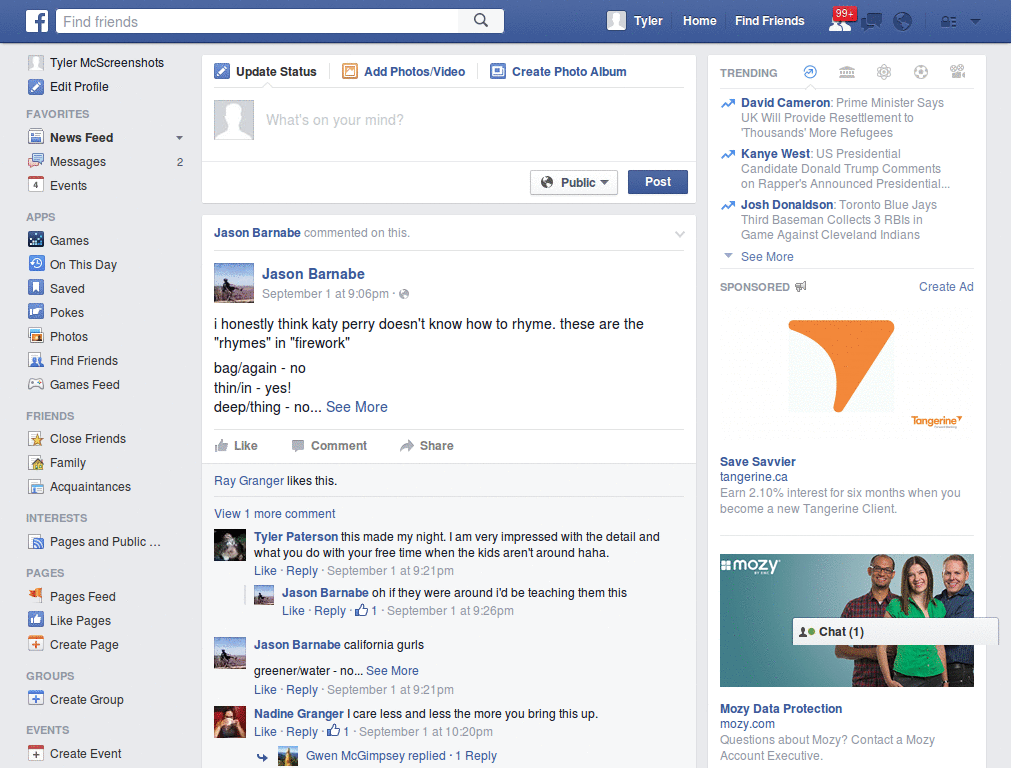
Task: Reply to Tyler Paterson's comment
Action: coord(302,571)
